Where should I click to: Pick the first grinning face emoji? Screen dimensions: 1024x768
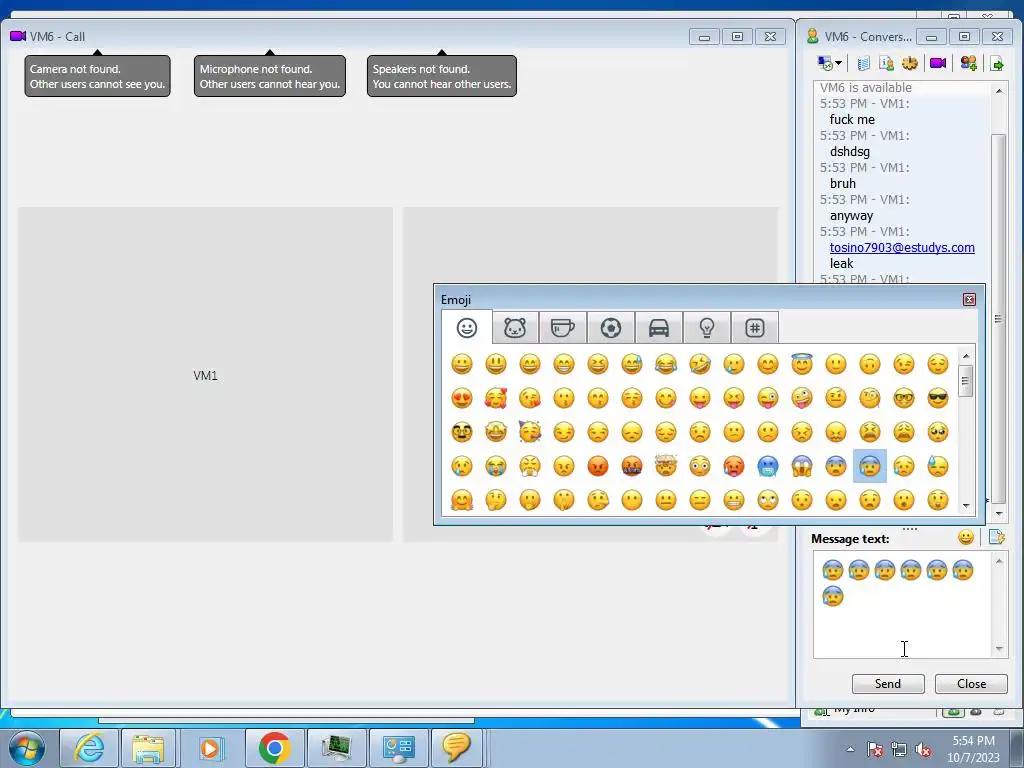pos(462,364)
